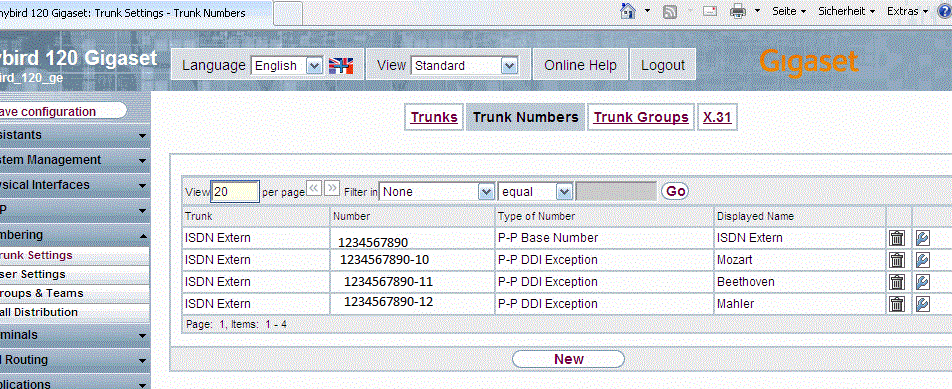Click the Displayed Name column header

click(800, 216)
